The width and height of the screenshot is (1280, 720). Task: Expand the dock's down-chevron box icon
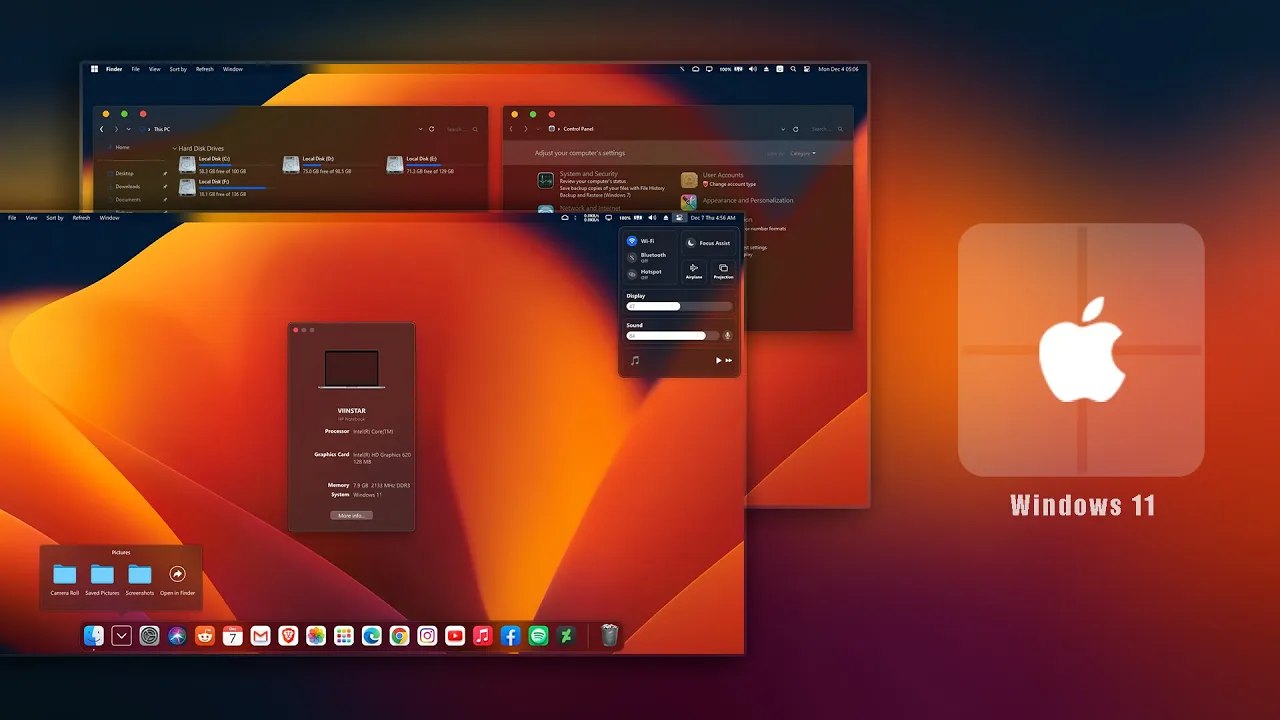pyautogui.click(x=122, y=636)
